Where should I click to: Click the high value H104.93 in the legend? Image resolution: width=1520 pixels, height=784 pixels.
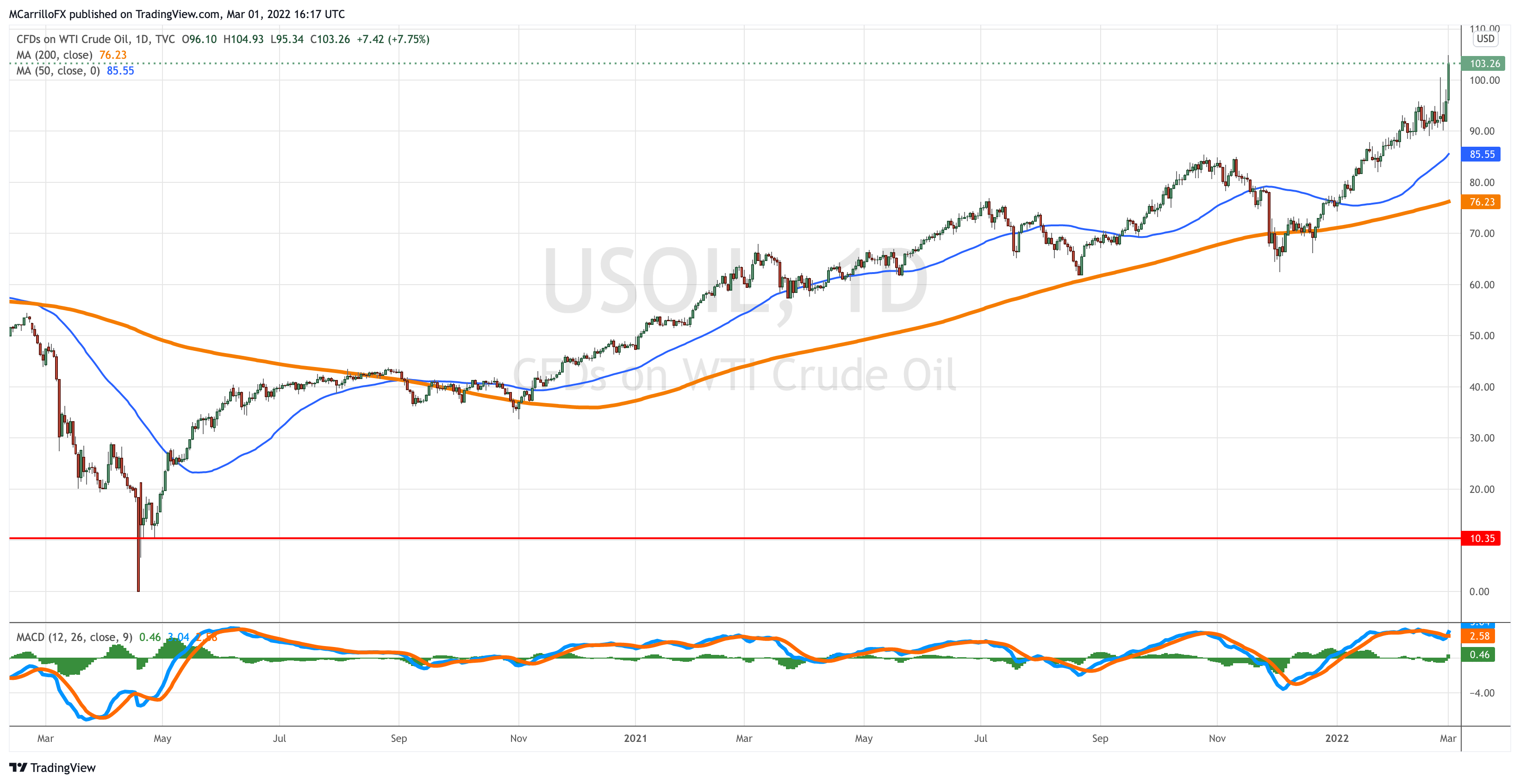point(243,39)
